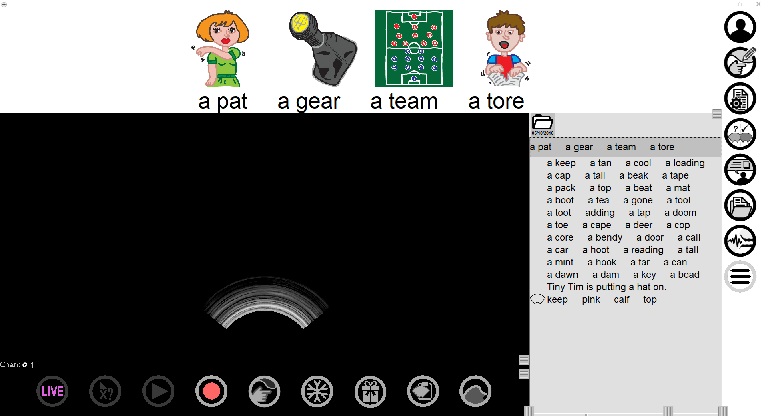768x416 pixels.
Task: Open the user profile icon
Action: tap(740, 27)
